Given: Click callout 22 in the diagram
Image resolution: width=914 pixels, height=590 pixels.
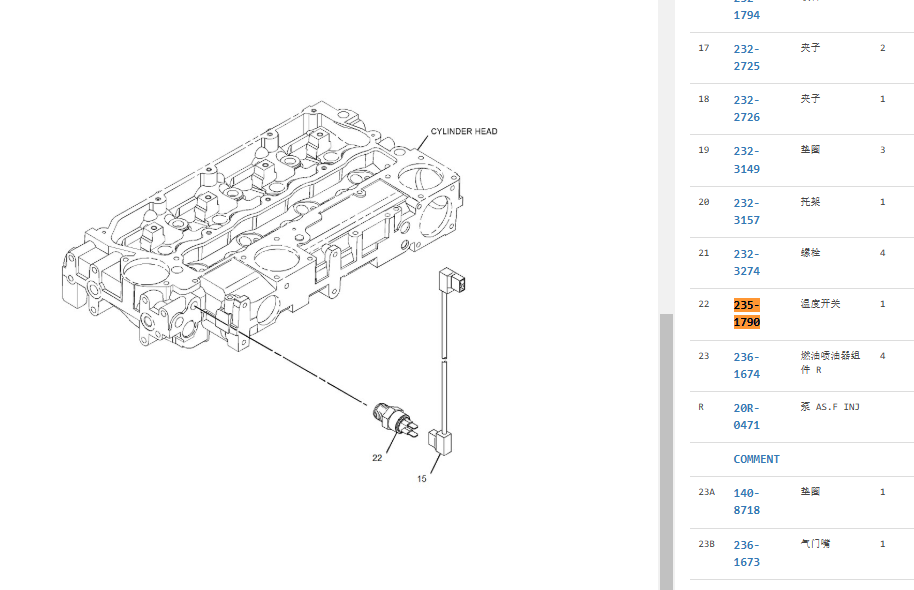Looking at the screenshot, I should pos(377,458).
